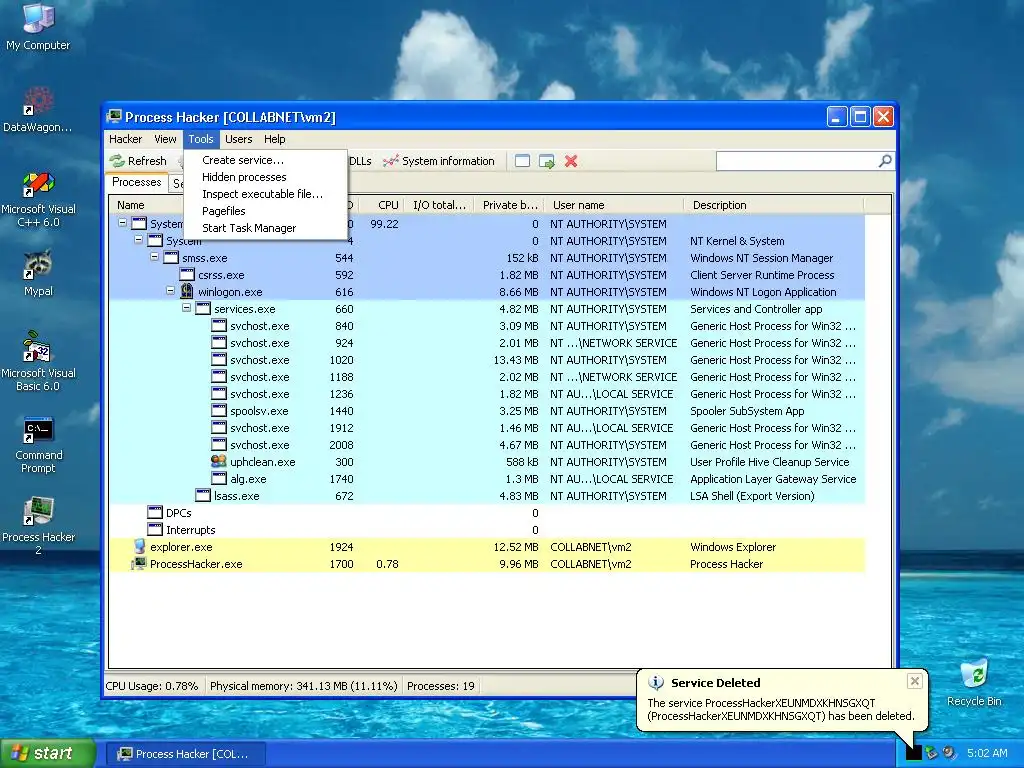The height and width of the screenshot is (768, 1024).
Task: Collapse the smss.exe tree node
Action: click(155, 257)
